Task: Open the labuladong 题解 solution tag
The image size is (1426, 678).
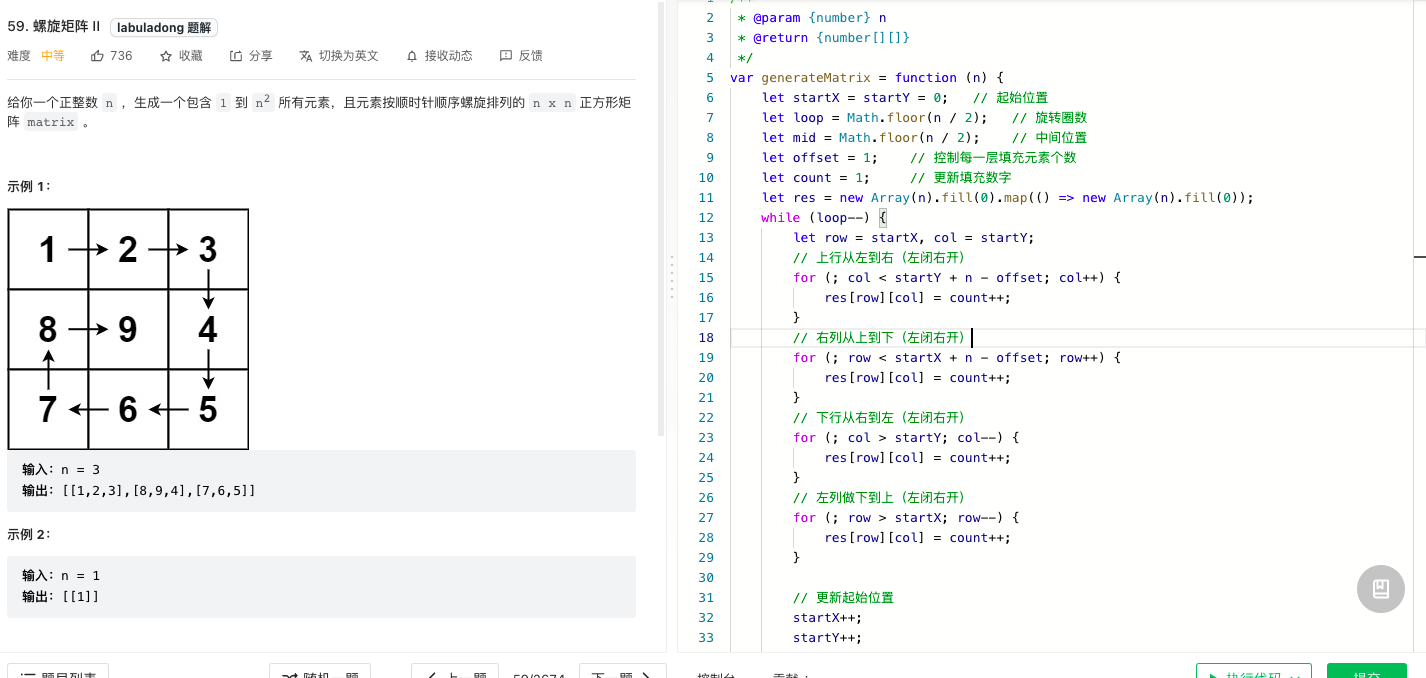Action: (164, 28)
